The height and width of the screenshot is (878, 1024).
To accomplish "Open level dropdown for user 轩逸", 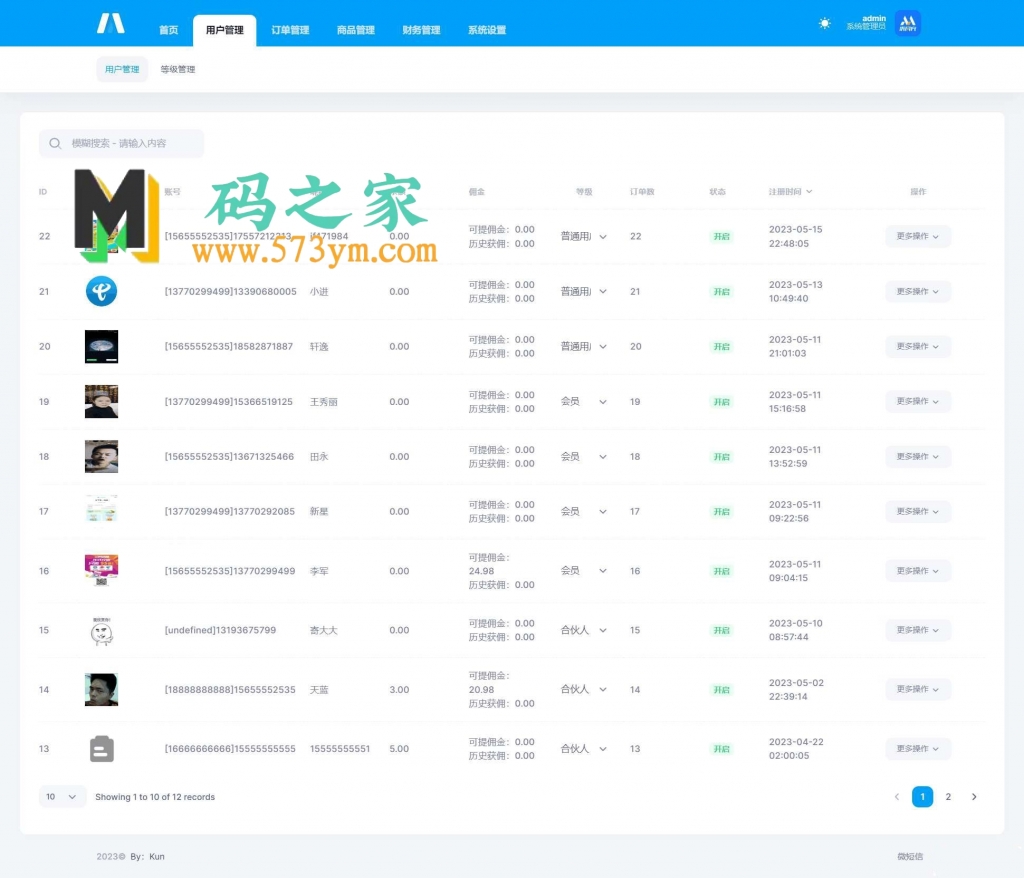I will [583, 346].
